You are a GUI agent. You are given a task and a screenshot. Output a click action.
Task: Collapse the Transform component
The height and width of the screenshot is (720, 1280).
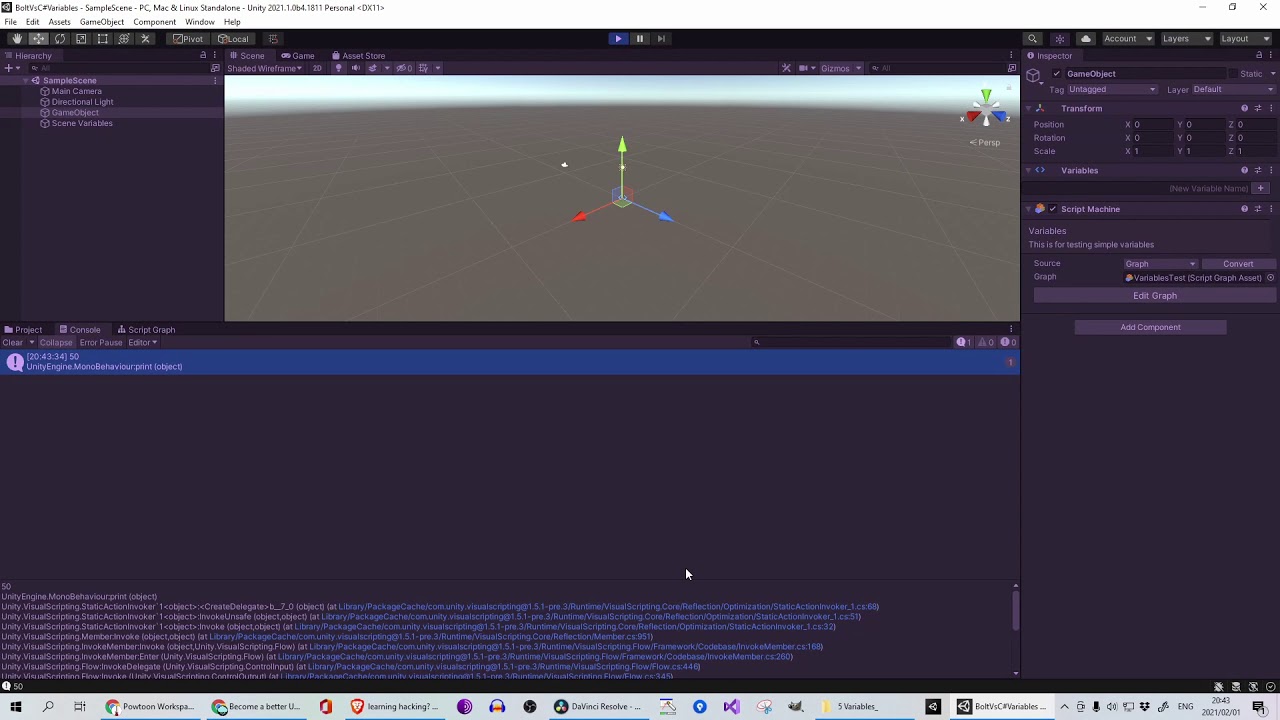pyautogui.click(x=1028, y=108)
